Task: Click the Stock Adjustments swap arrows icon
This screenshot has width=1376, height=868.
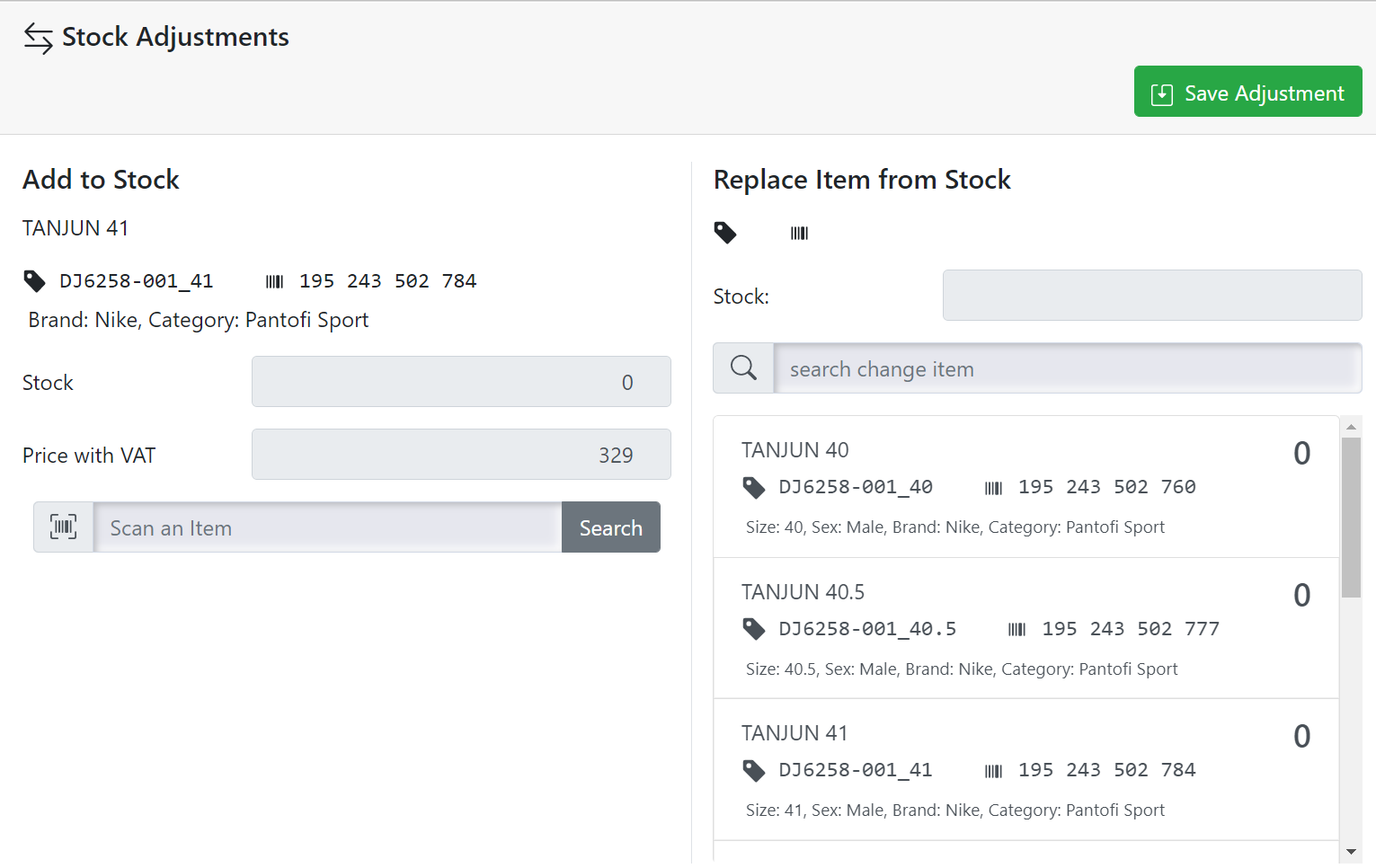Action: point(39,38)
